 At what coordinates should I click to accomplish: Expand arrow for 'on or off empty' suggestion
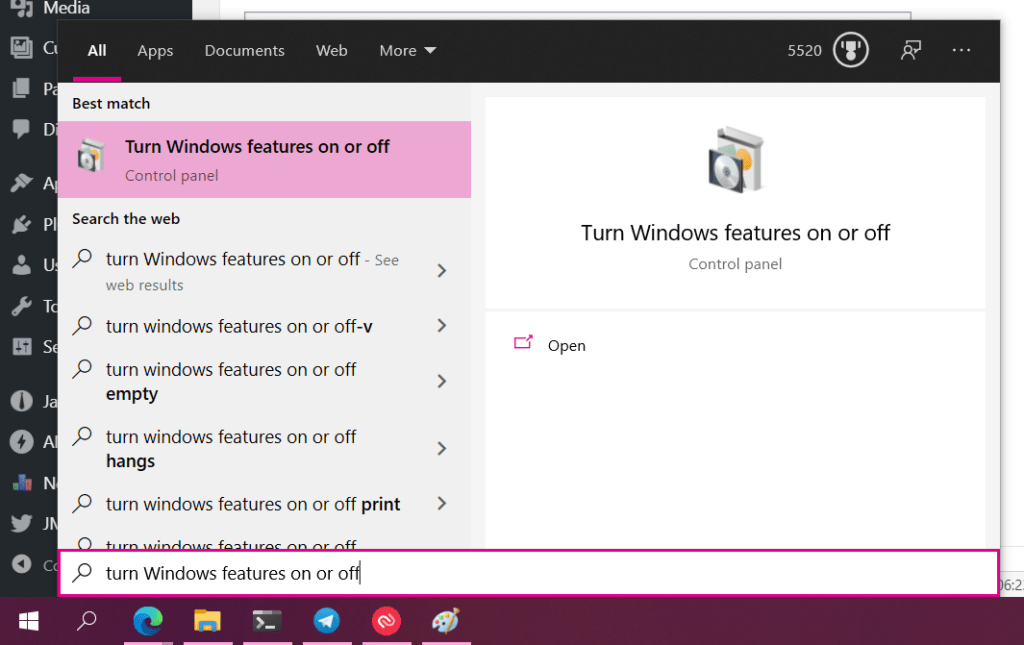coord(442,381)
